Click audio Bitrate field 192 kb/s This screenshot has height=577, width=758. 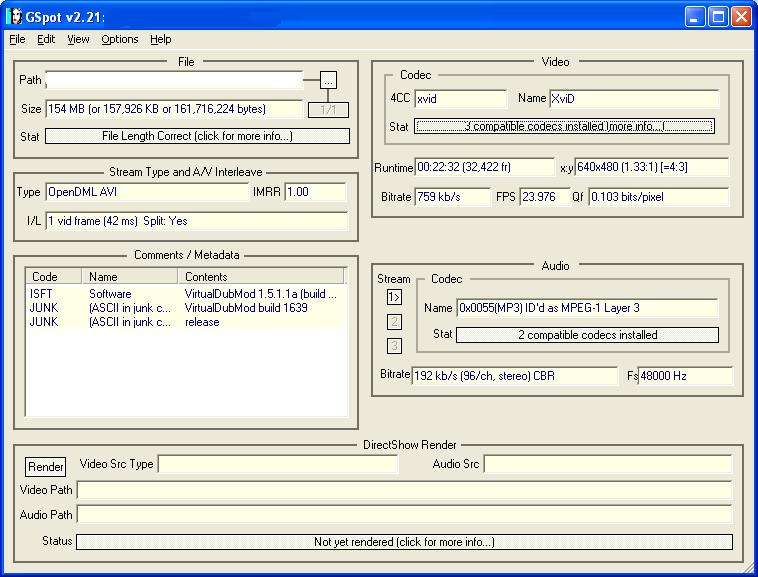[514, 375]
